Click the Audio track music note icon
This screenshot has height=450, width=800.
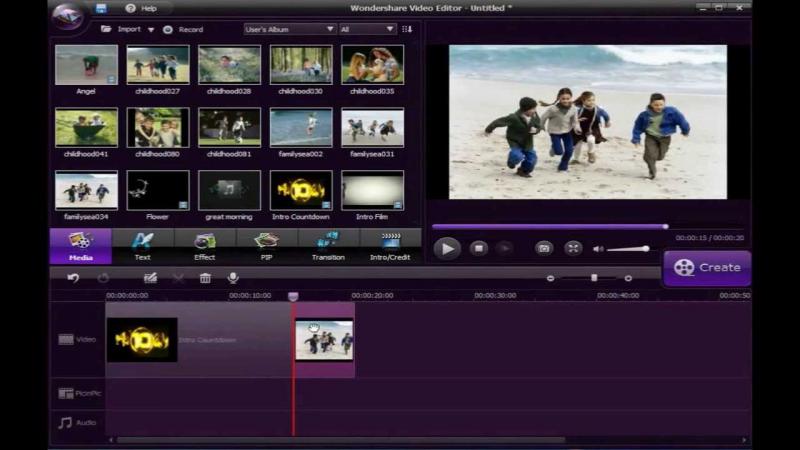point(65,422)
